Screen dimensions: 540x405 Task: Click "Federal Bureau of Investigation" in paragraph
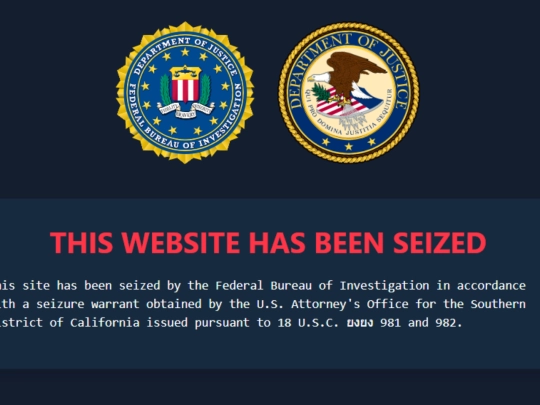322,285
